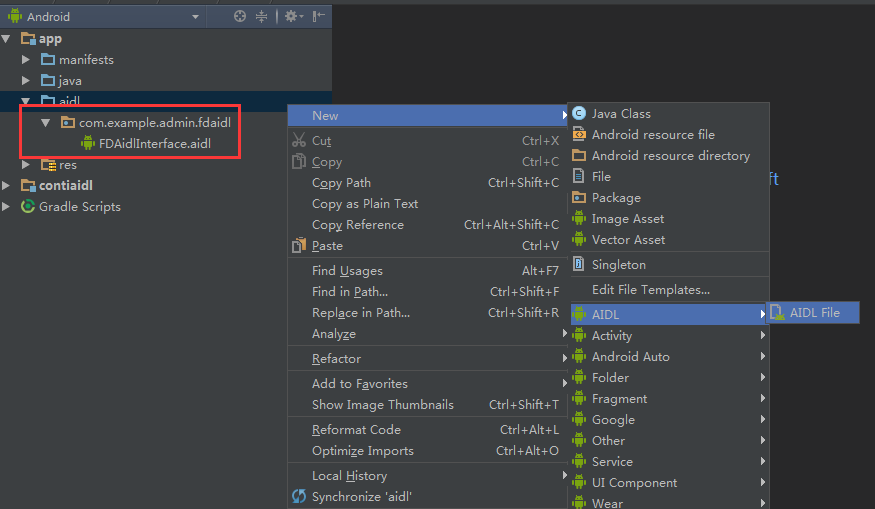
Task: Collapse the app module tree node
Action: tap(6, 39)
